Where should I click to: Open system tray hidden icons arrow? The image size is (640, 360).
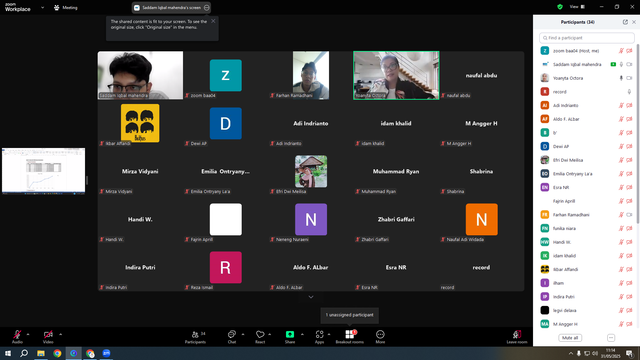571,353
